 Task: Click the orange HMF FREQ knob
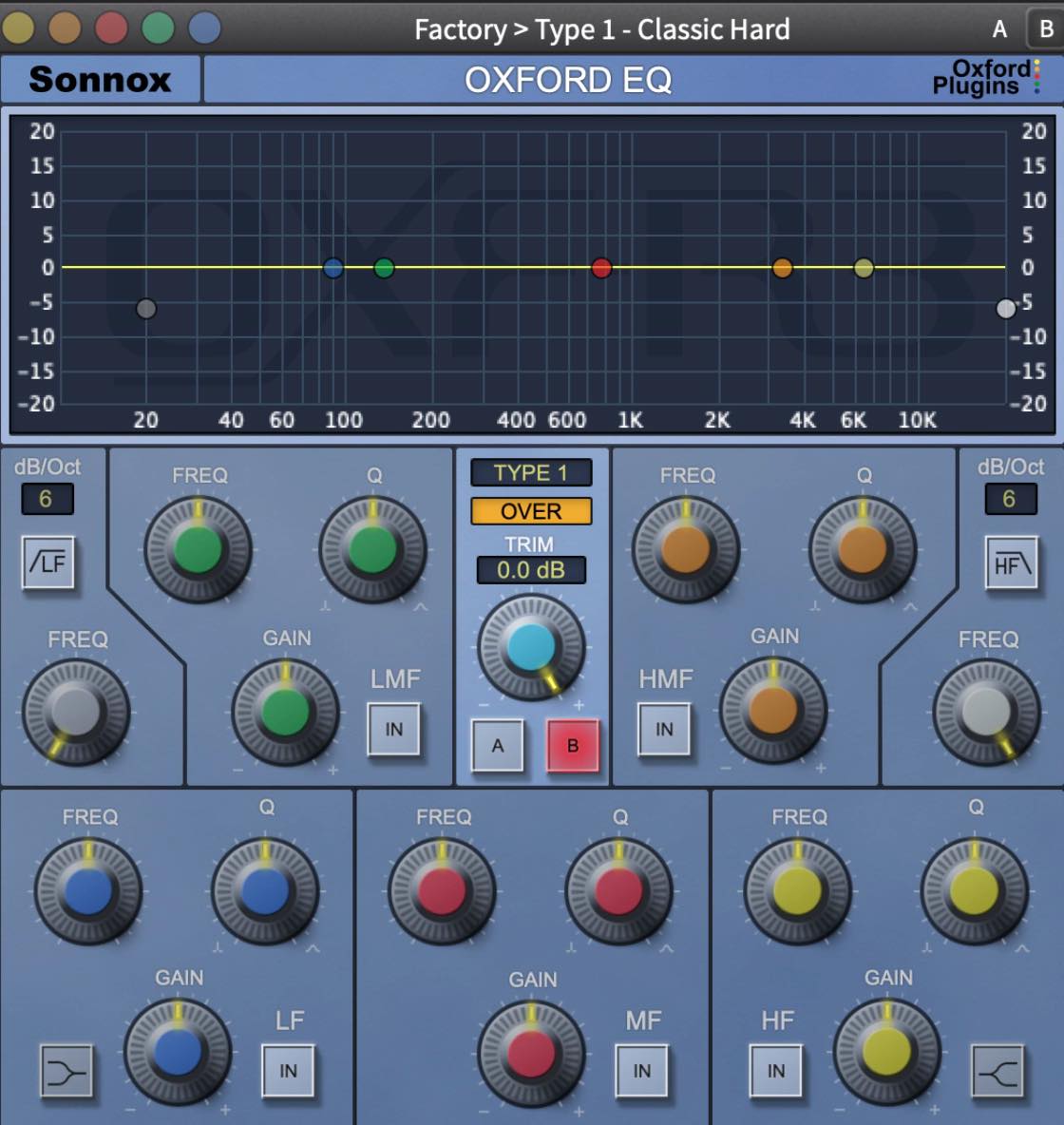685,549
